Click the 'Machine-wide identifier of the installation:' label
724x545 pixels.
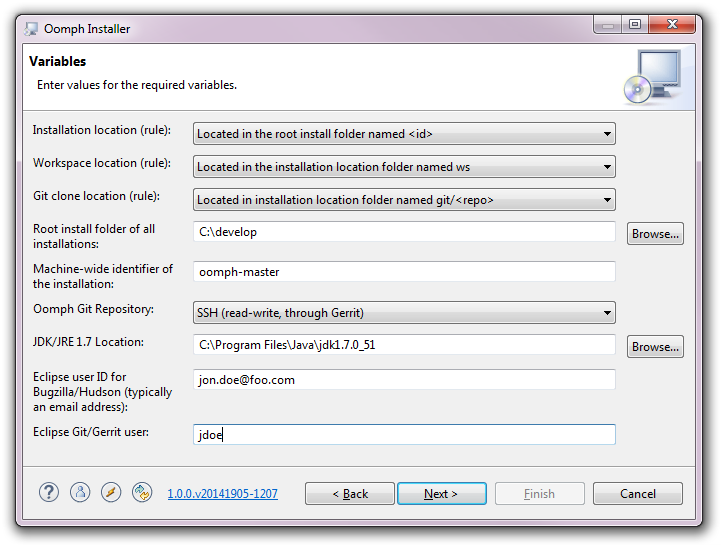[103, 276]
